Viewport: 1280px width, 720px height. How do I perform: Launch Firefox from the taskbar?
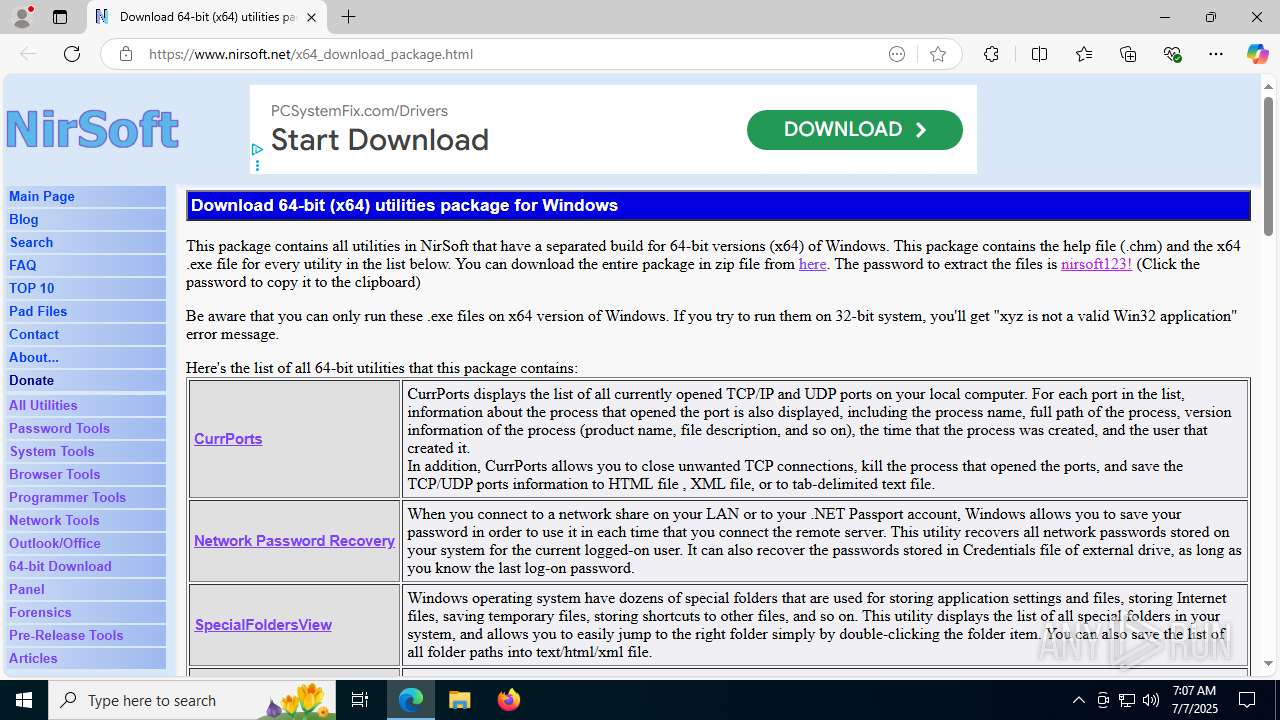[x=508, y=700]
